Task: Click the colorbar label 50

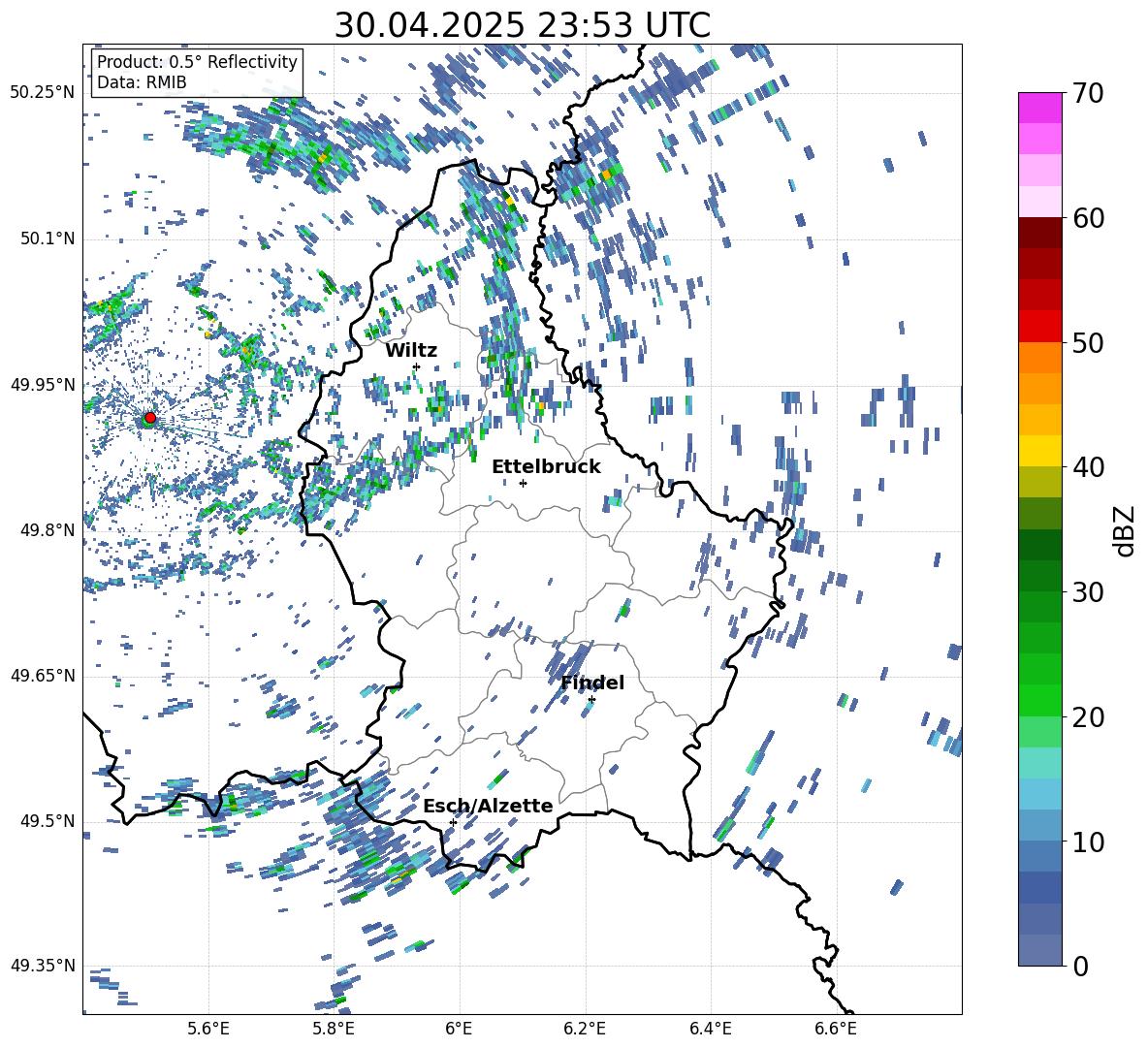Action: pyautogui.click(x=1088, y=342)
